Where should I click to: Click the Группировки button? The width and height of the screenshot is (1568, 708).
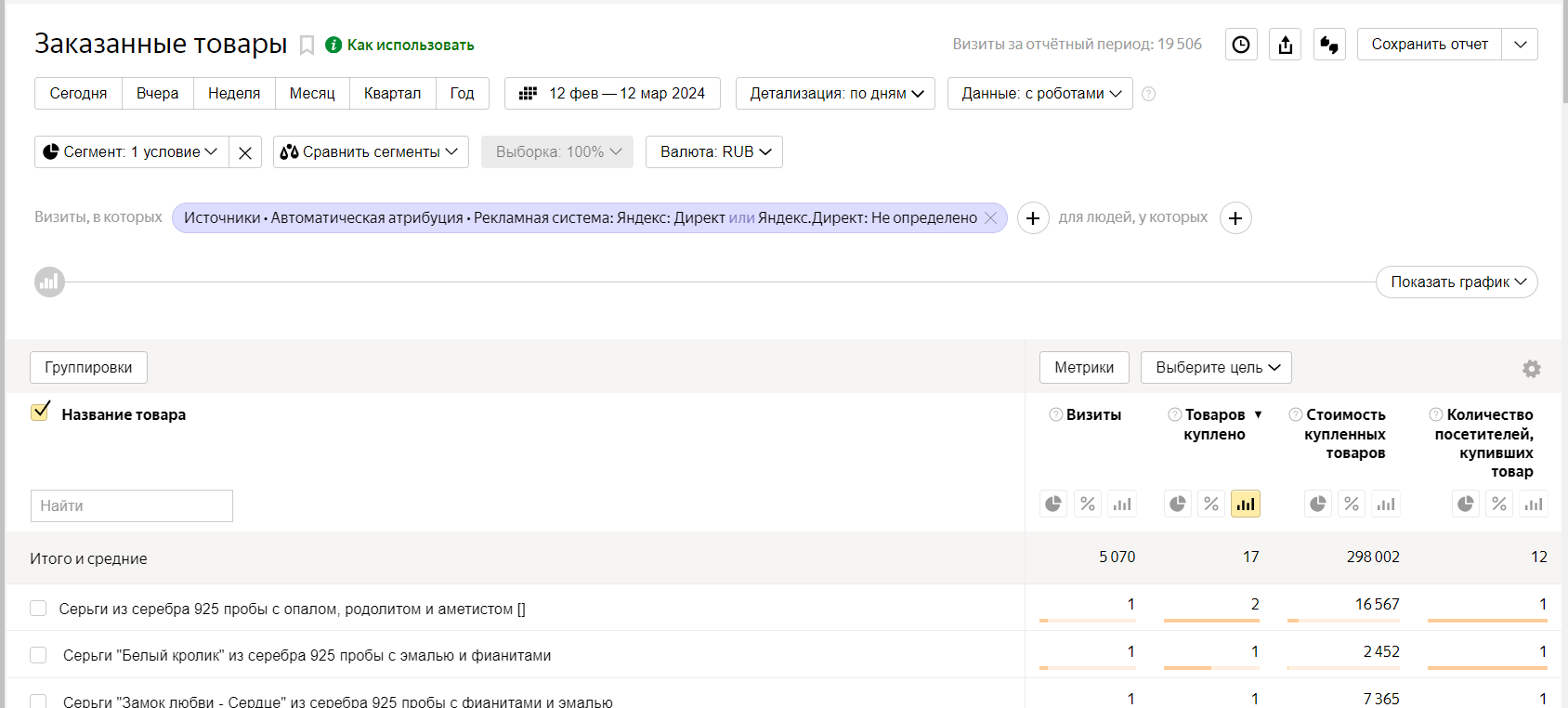click(x=88, y=368)
